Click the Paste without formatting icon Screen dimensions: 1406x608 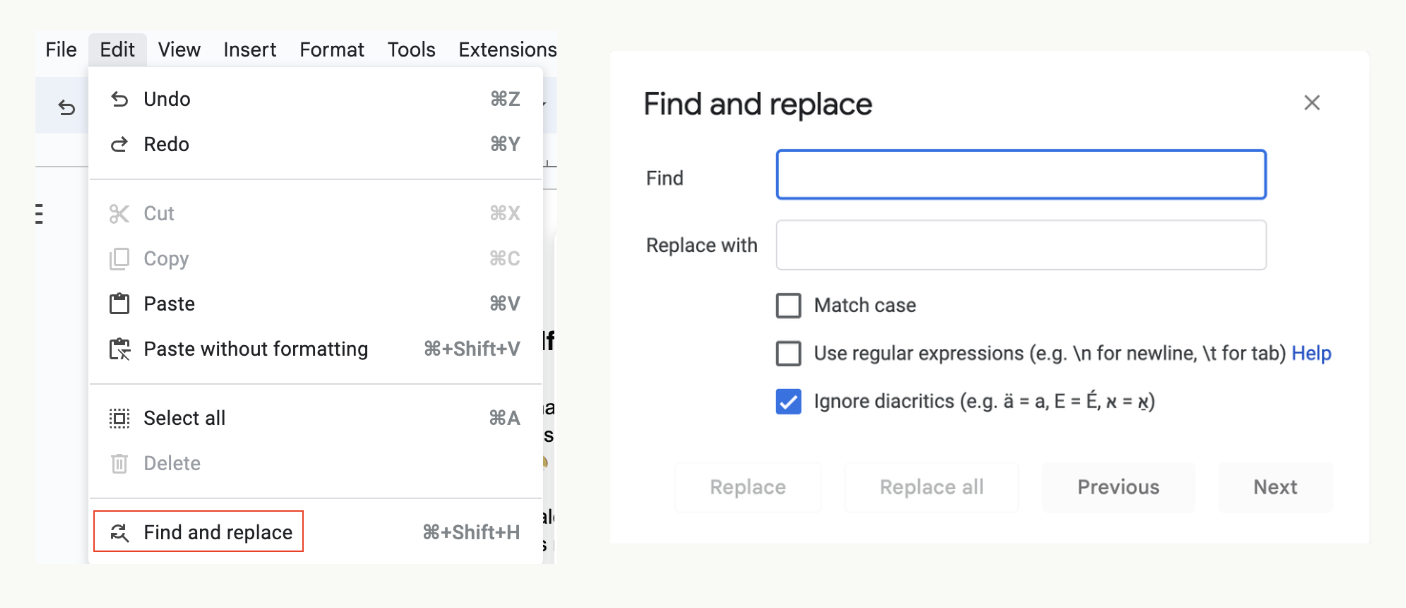(x=119, y=349)
